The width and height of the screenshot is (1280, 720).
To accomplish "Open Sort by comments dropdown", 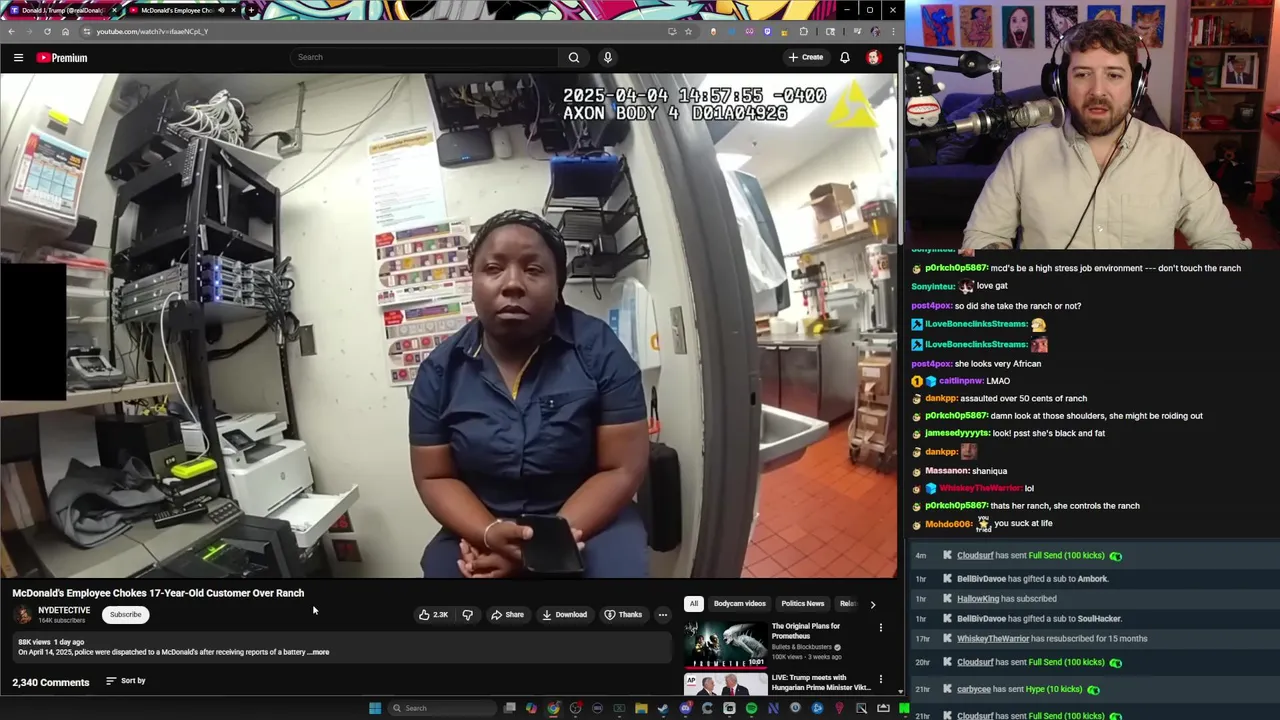I will tap(126, 681).
